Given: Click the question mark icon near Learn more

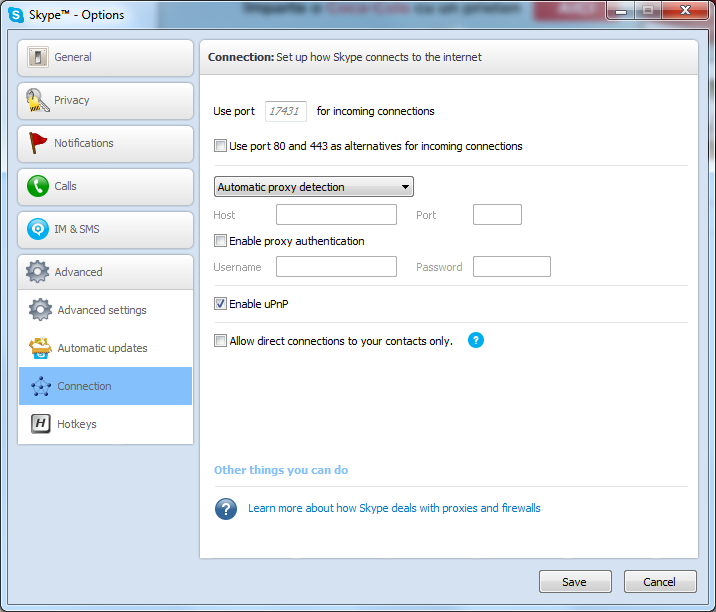Looking at the screenshot, I should pyautogui.click(x=226, y=509).
